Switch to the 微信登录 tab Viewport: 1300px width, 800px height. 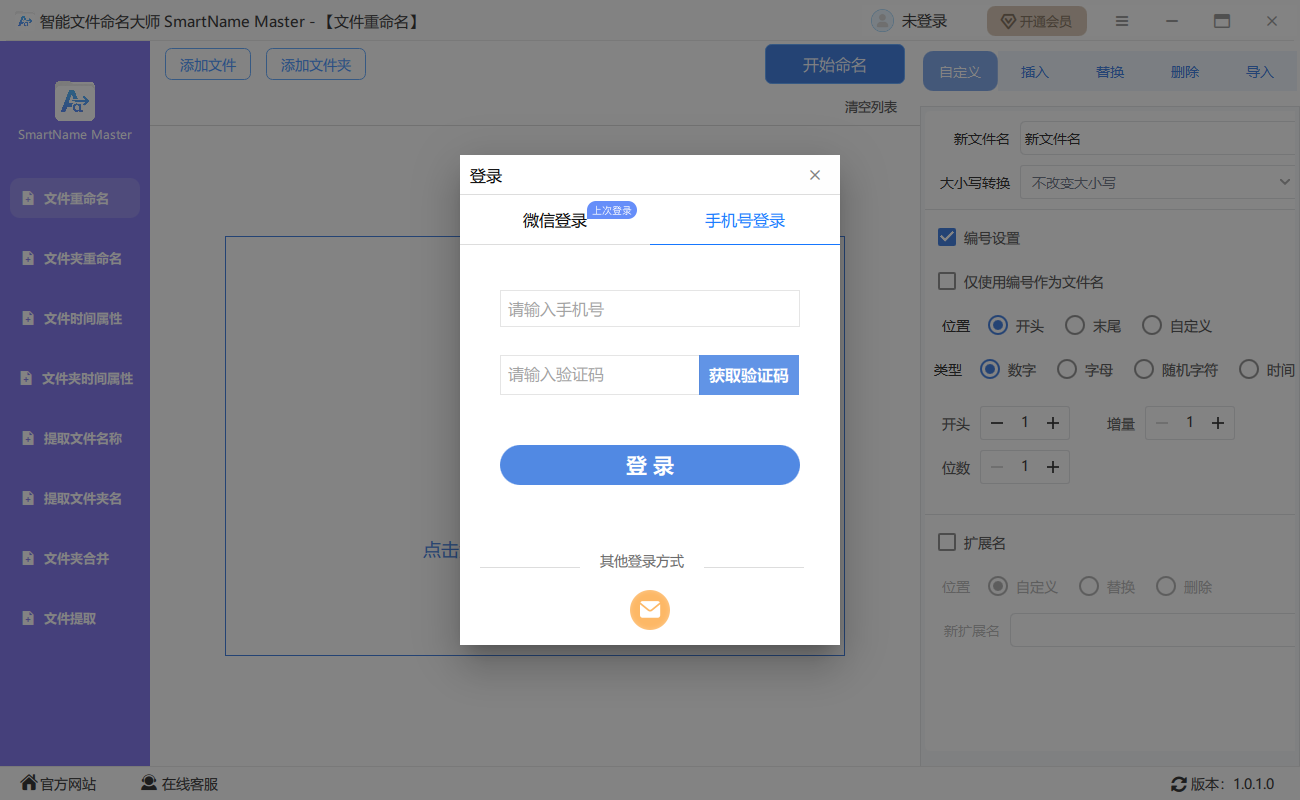click(x=555, y=221)
